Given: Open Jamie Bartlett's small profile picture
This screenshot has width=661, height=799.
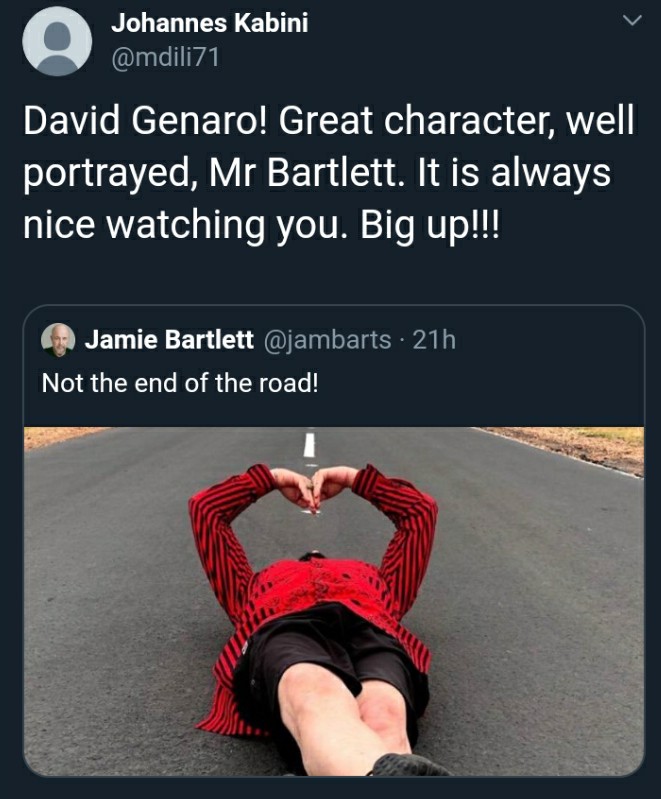Looking at the screenshot, I should point(58,340).
